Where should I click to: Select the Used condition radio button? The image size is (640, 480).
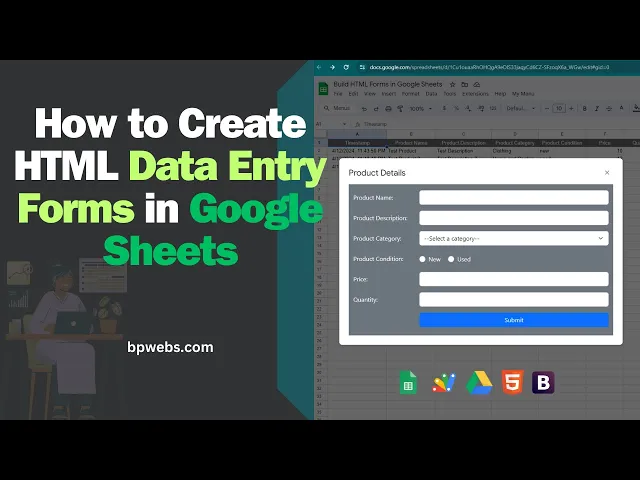click(451, 259)
